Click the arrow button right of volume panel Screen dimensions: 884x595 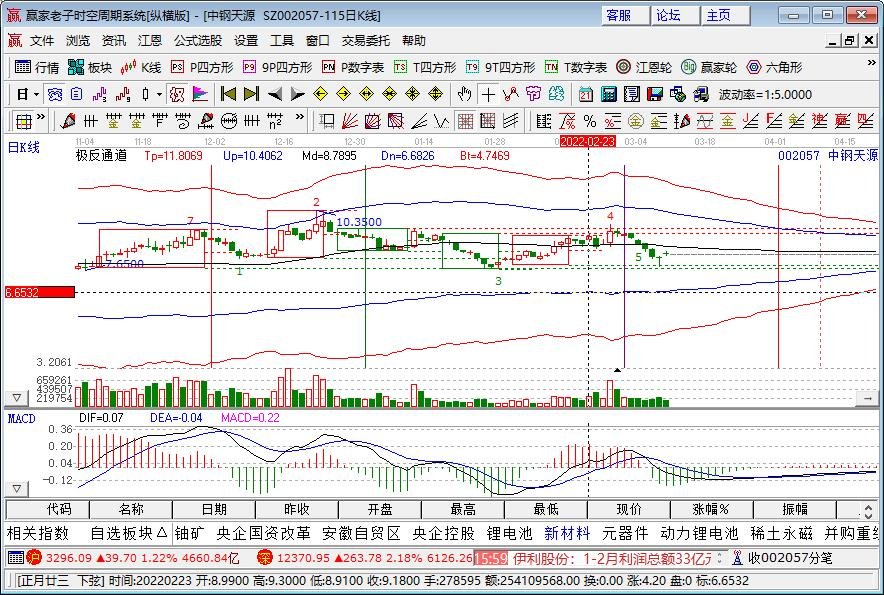(867, 398)
